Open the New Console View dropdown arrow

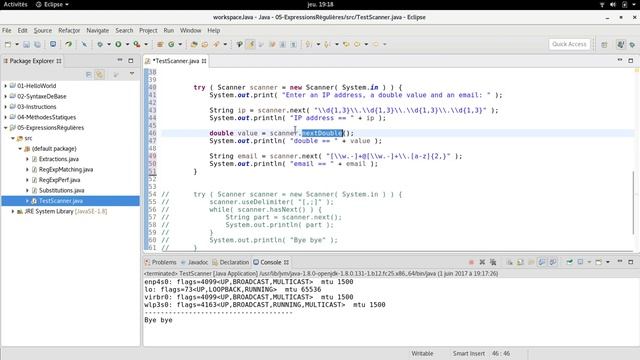point(608,262)
